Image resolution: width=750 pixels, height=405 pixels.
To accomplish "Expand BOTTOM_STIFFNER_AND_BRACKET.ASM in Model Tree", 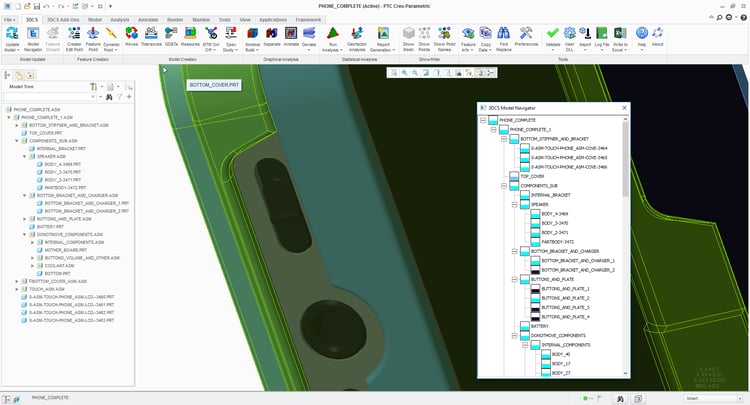I will point(17,125).
